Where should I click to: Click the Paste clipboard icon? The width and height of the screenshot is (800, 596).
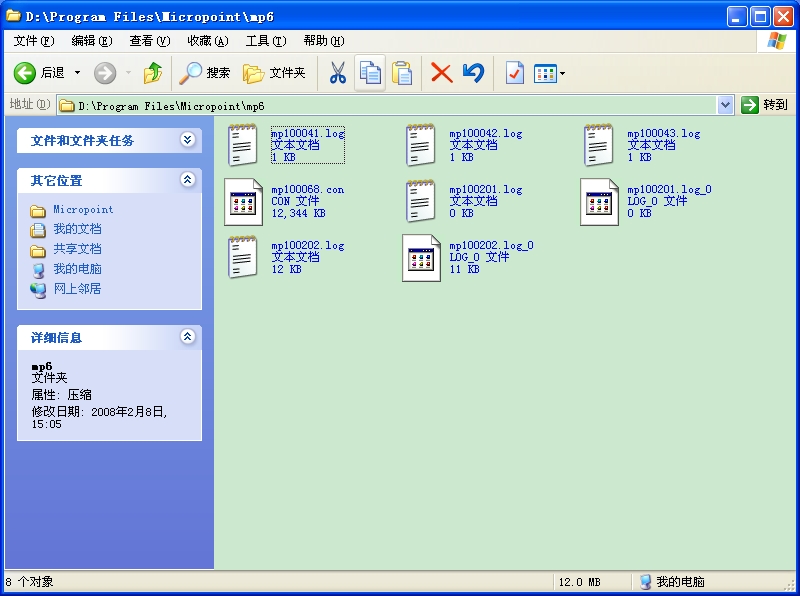(x=402, y=73)
